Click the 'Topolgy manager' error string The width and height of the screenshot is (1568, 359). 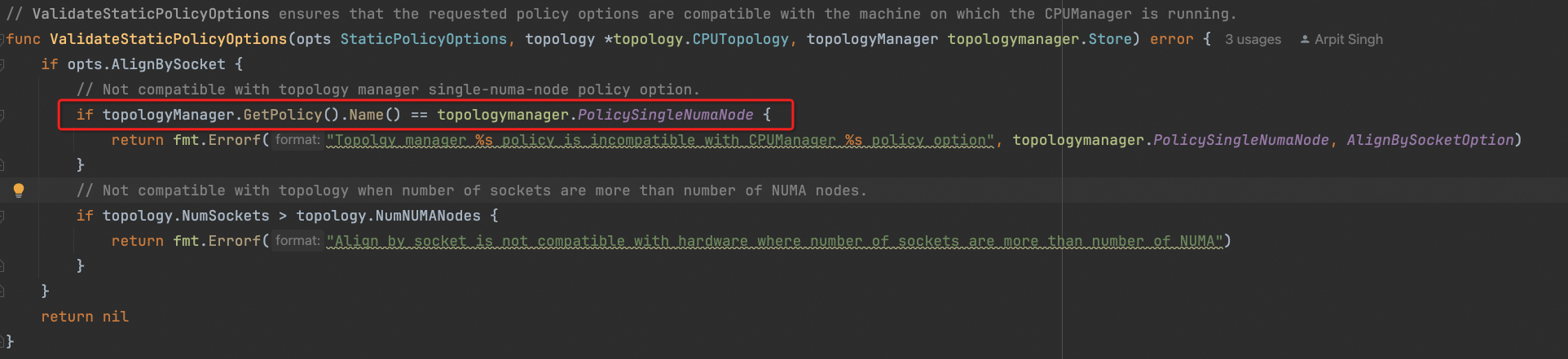pyautogui.click(x=660, y=140)
